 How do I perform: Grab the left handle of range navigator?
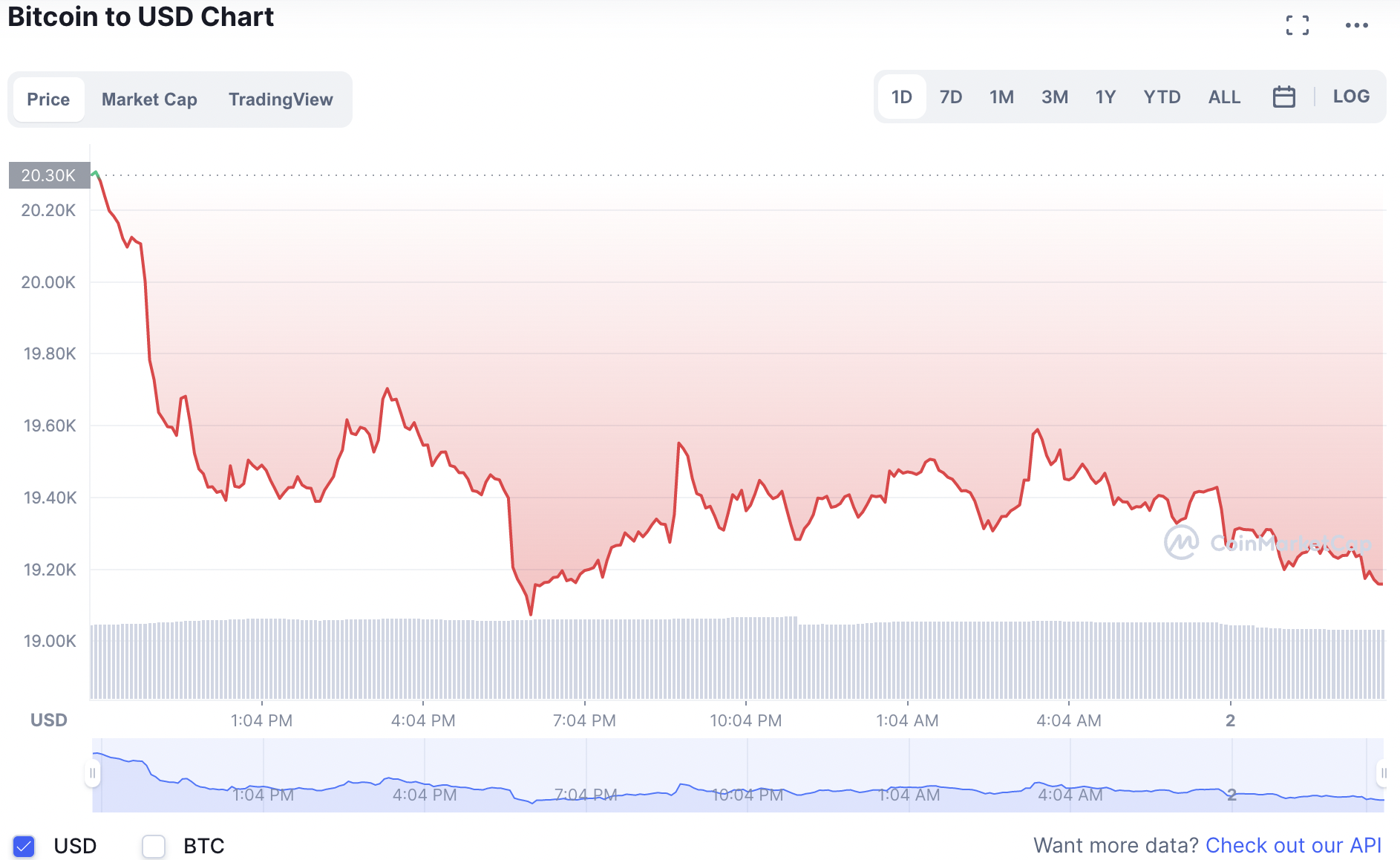click(x=93, y=773)
